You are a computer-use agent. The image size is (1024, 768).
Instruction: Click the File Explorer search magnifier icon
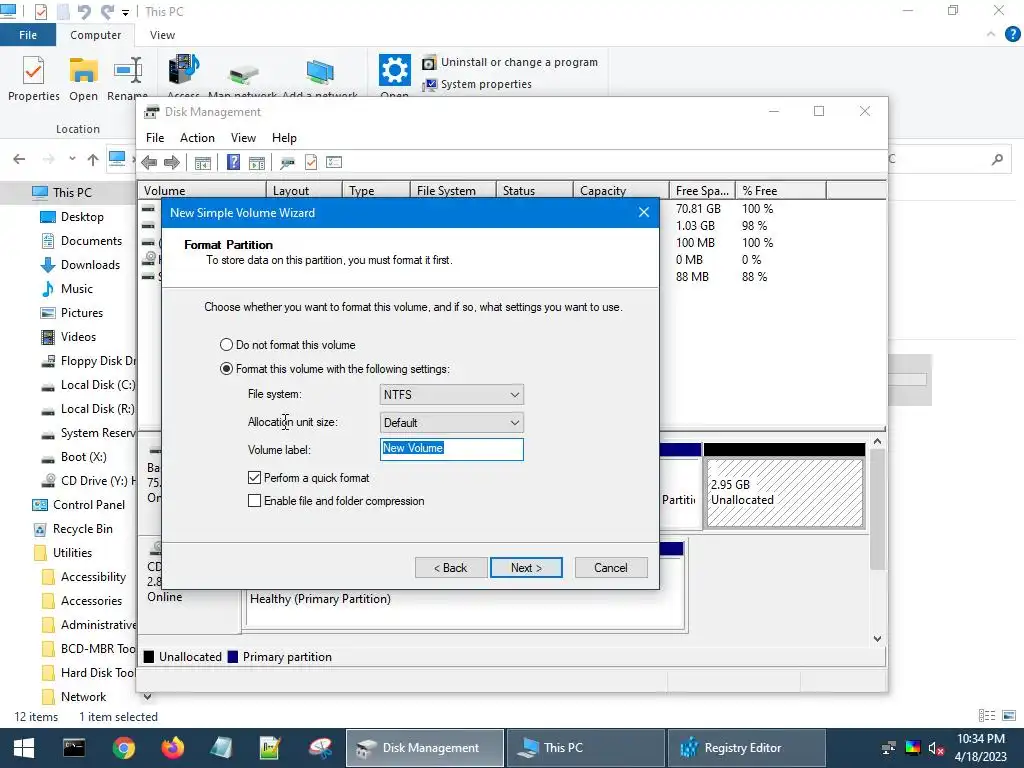[x=997, y=159]
